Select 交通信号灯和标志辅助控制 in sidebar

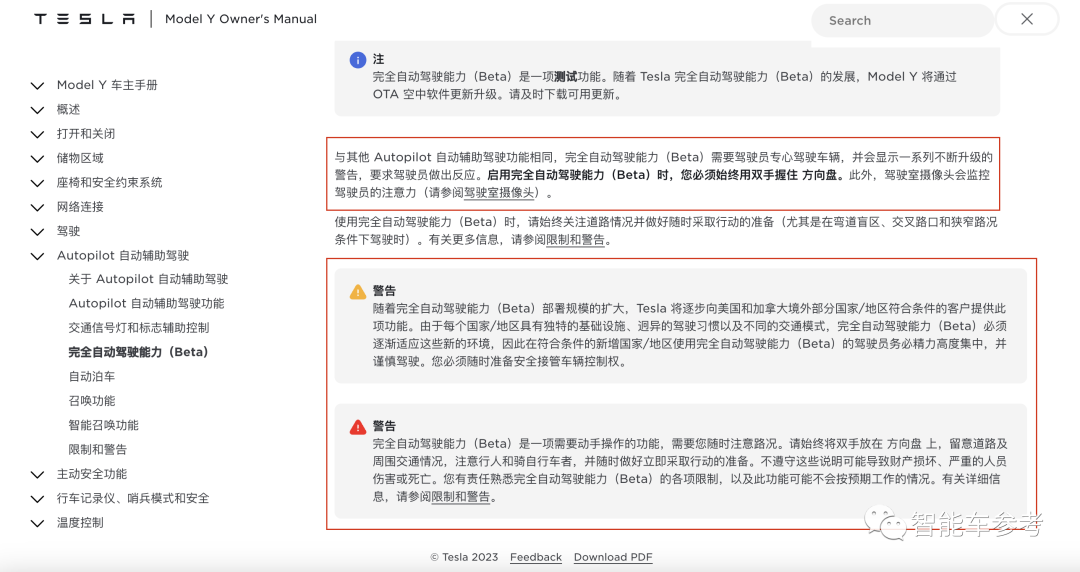pyautogui.click(x=138, y=328)
